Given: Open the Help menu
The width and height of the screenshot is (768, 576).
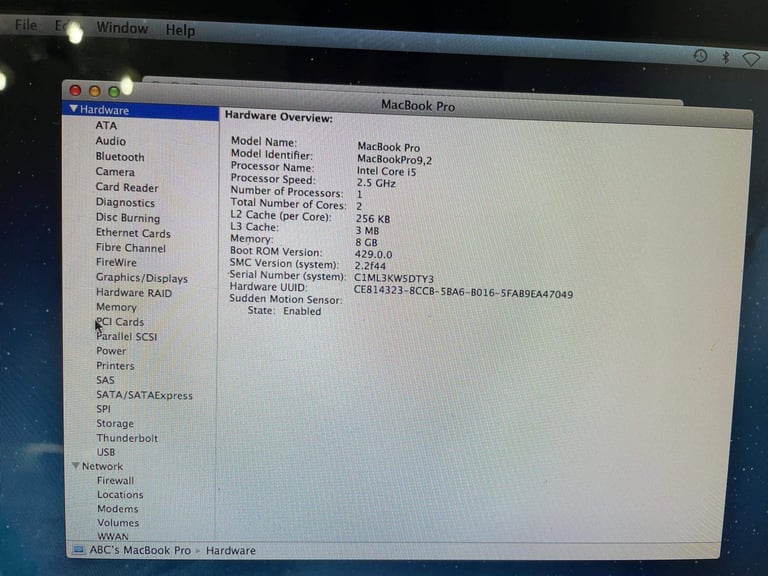Looking at the screenshot, I should pos(180,30).
